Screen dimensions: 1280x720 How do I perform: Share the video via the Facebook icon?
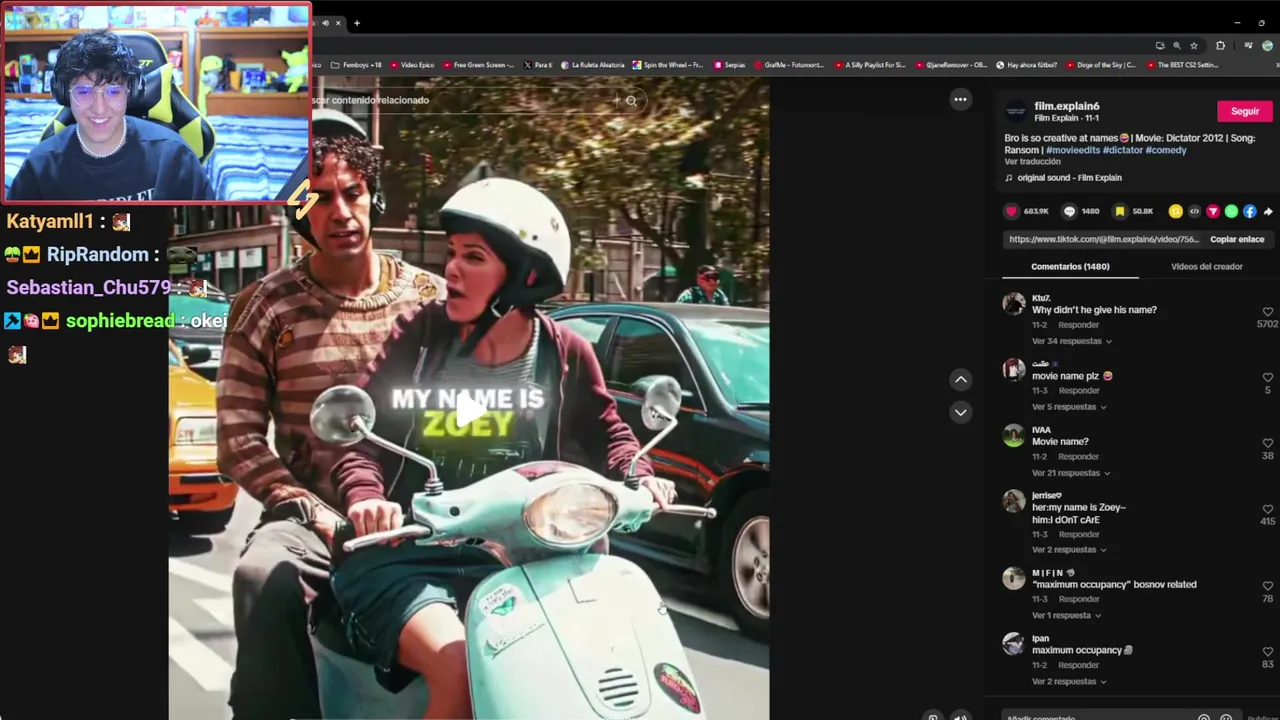1250,211
